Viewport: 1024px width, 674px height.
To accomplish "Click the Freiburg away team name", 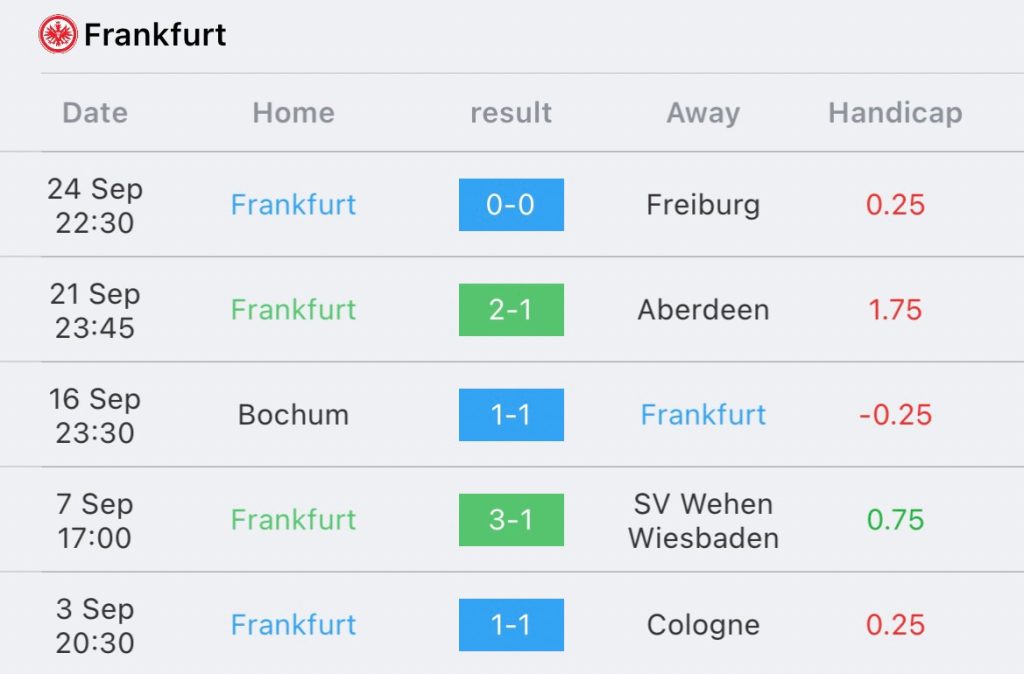I will (x=703, y=205).
